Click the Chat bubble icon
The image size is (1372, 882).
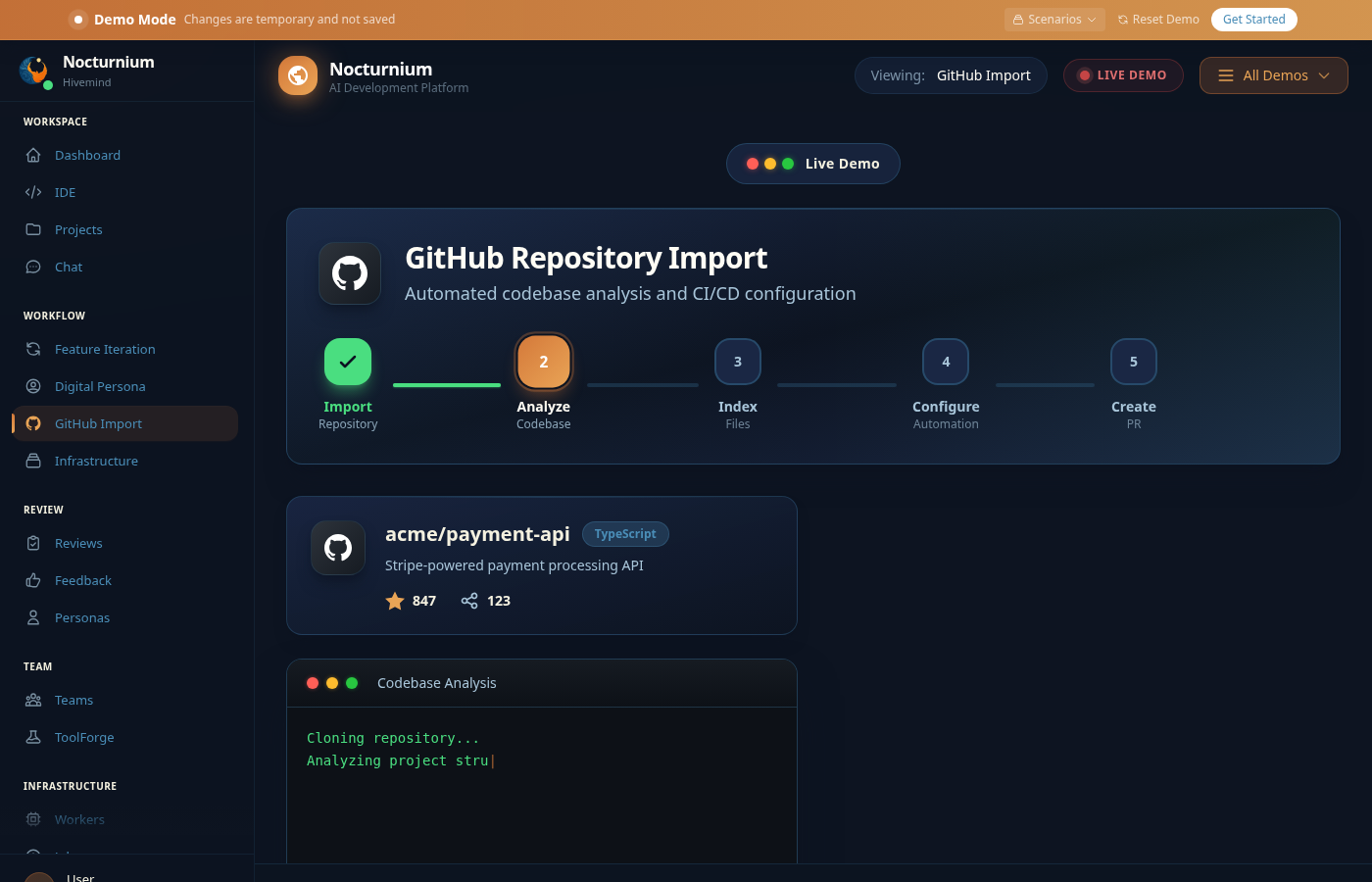[33, 267]
